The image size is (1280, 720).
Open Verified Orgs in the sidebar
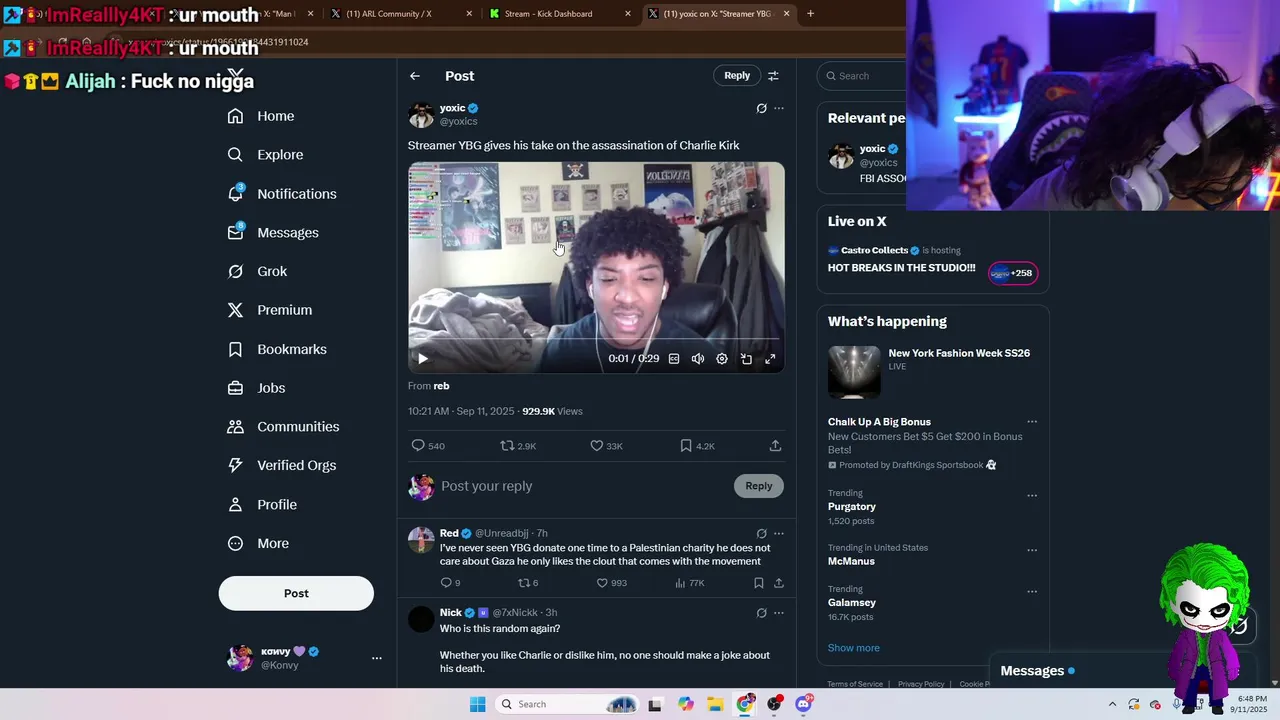pos(282,466)
